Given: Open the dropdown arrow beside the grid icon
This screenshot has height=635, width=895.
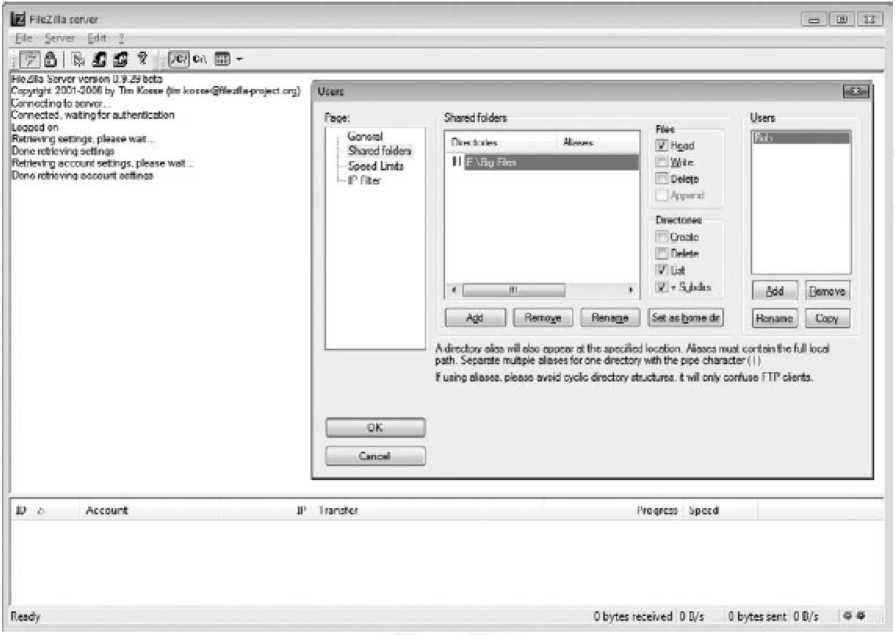Looking at the screenshot, I should pos(239,59).
